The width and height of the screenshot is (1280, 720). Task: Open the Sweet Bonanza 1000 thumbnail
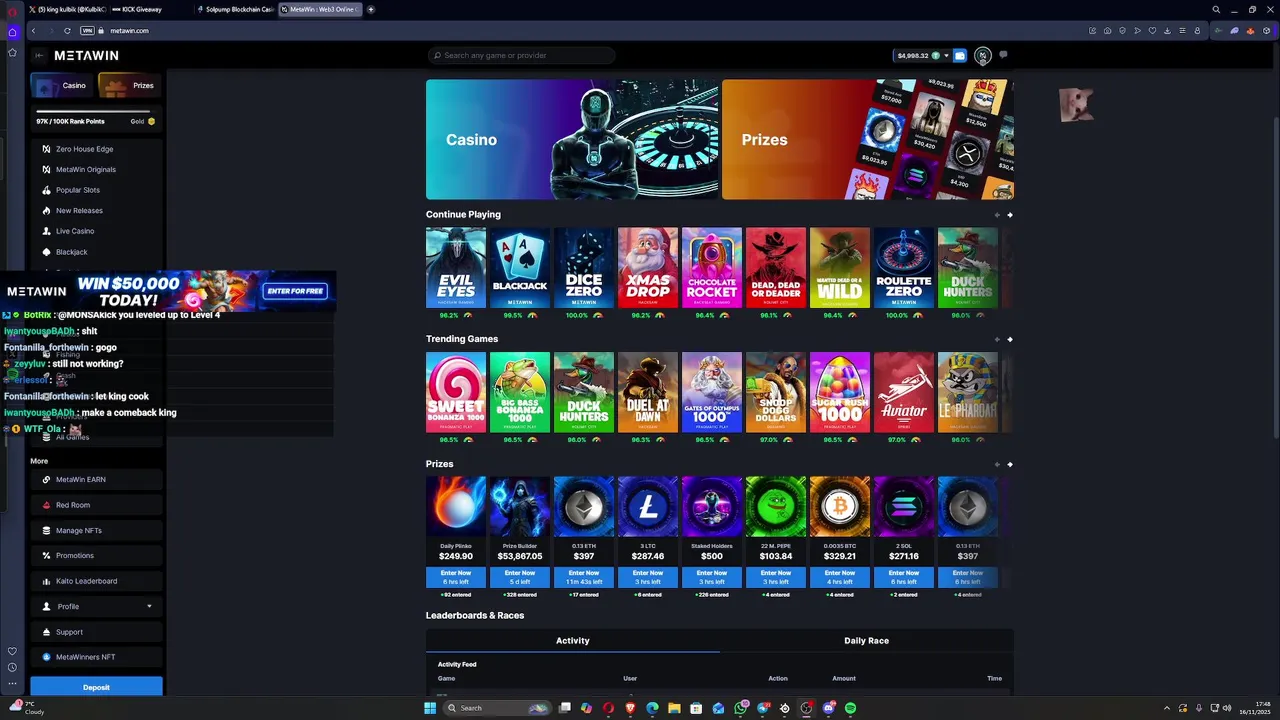point(456,392)
